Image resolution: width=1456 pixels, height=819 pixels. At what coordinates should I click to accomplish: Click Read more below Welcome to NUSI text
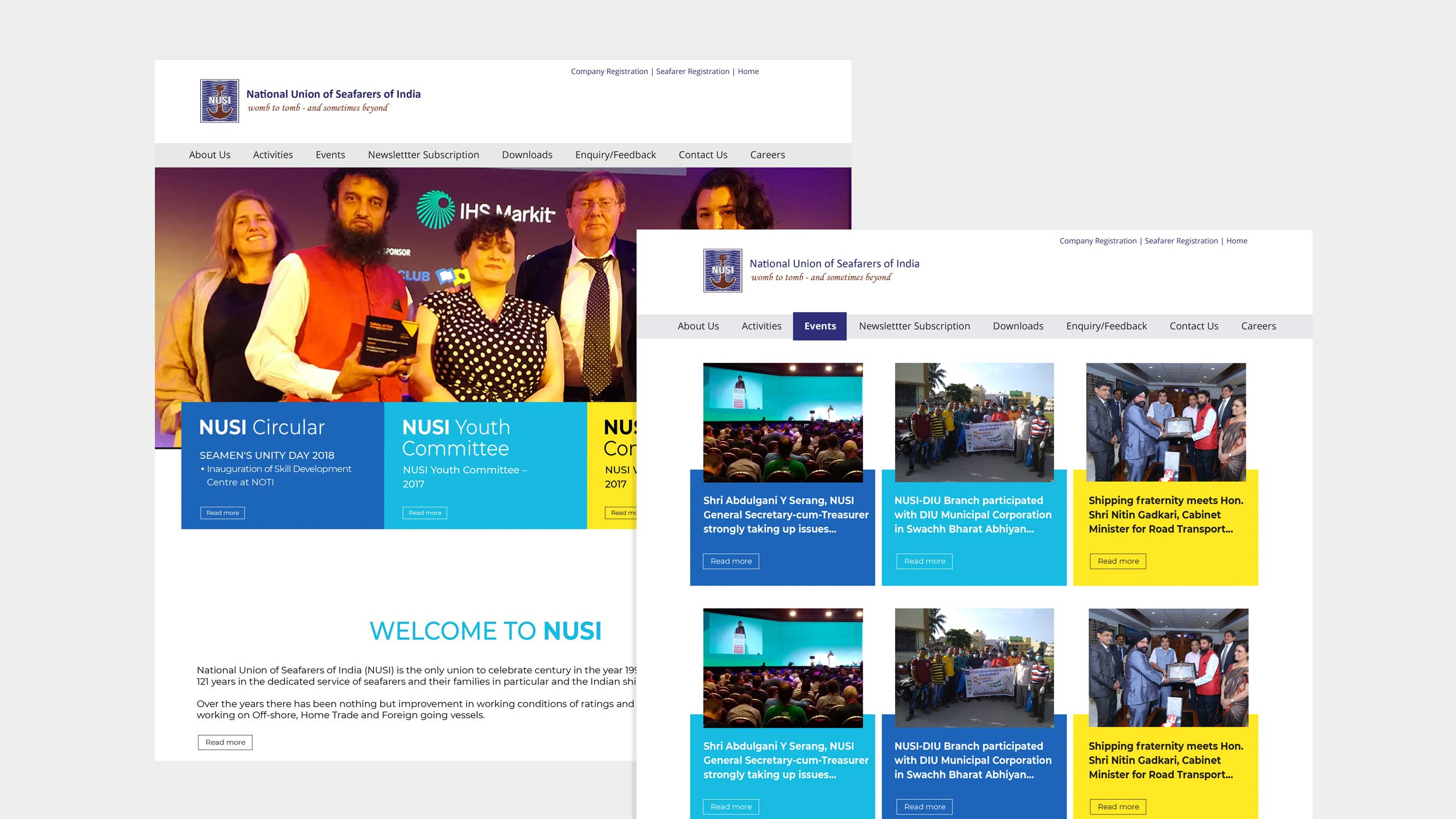pos(225,743)
